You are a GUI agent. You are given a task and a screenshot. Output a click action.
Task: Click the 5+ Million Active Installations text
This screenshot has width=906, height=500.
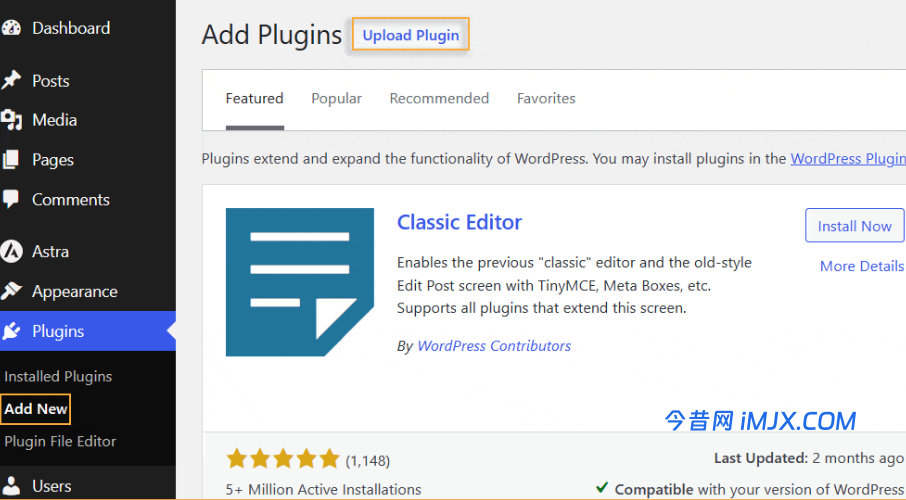click(324, 489)
